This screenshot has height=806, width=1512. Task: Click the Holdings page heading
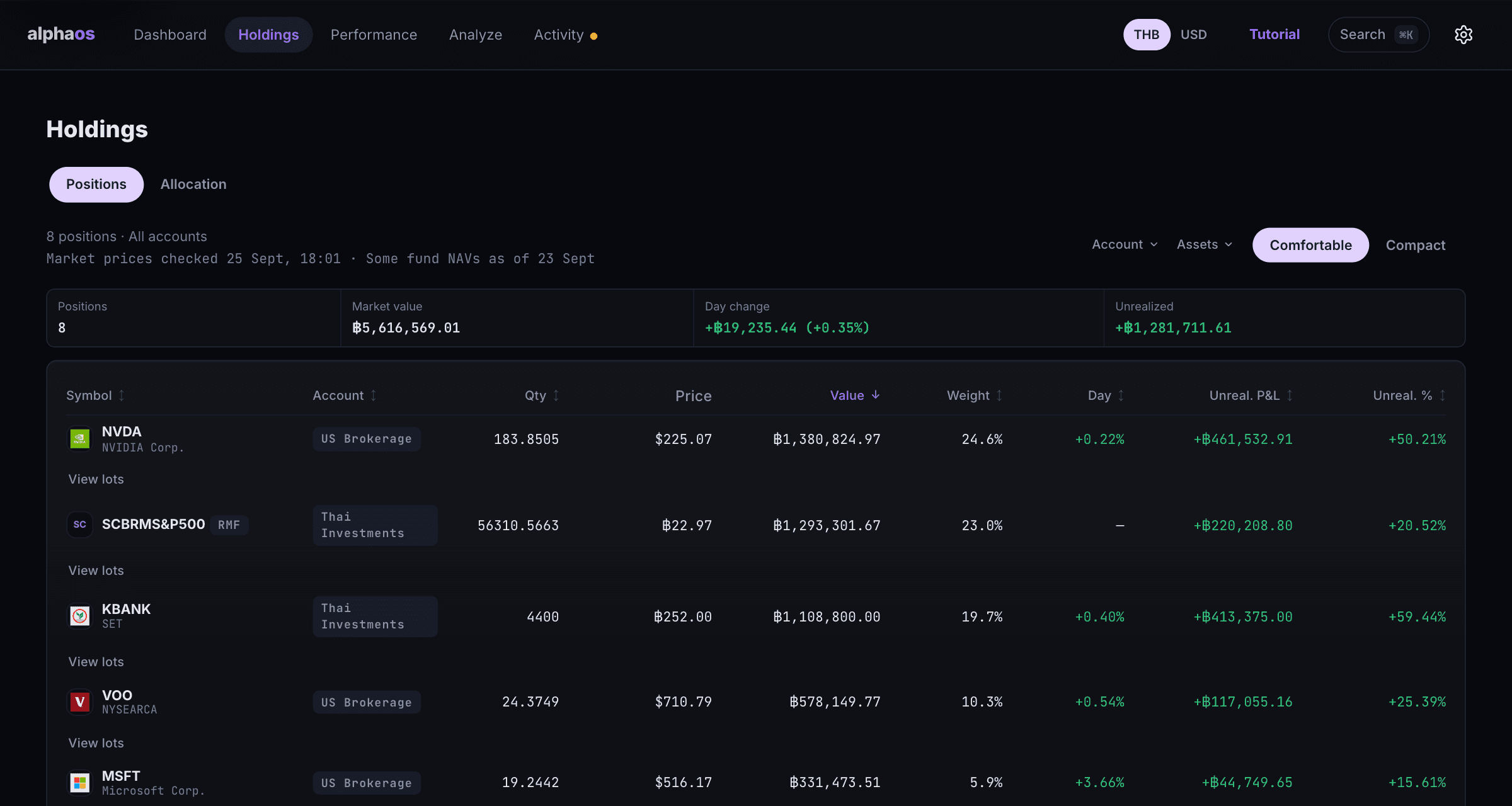(x=97, y=129)
